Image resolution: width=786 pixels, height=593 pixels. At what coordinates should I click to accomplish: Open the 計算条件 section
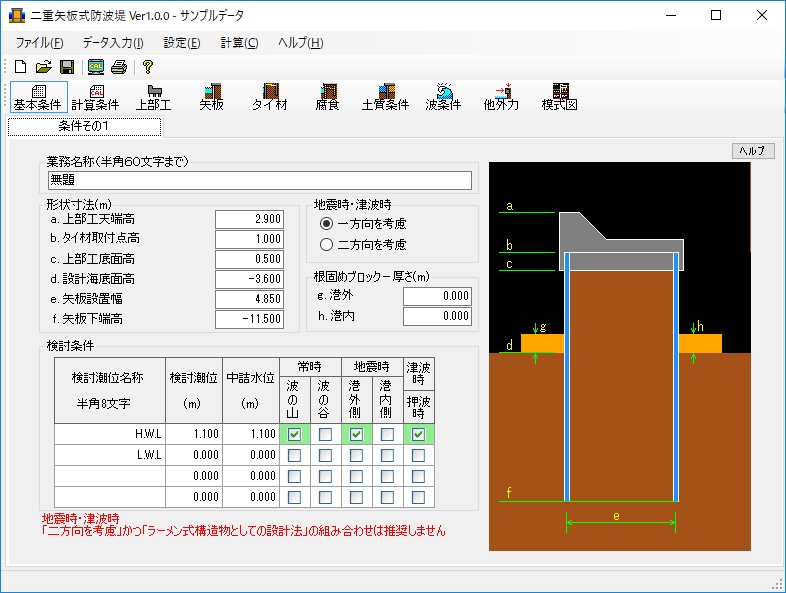(x=96, y=97)
